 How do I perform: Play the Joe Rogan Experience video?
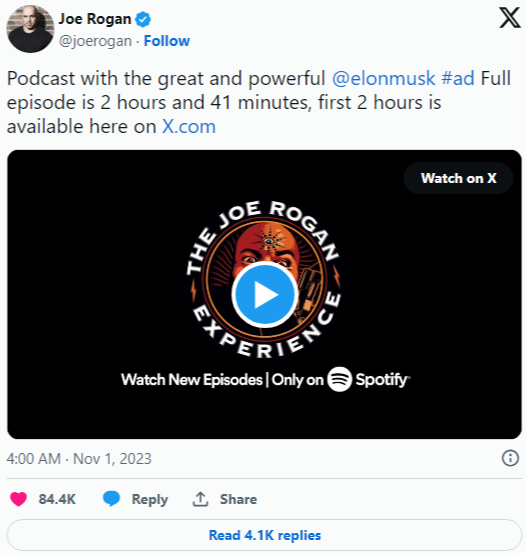point(264,295)
